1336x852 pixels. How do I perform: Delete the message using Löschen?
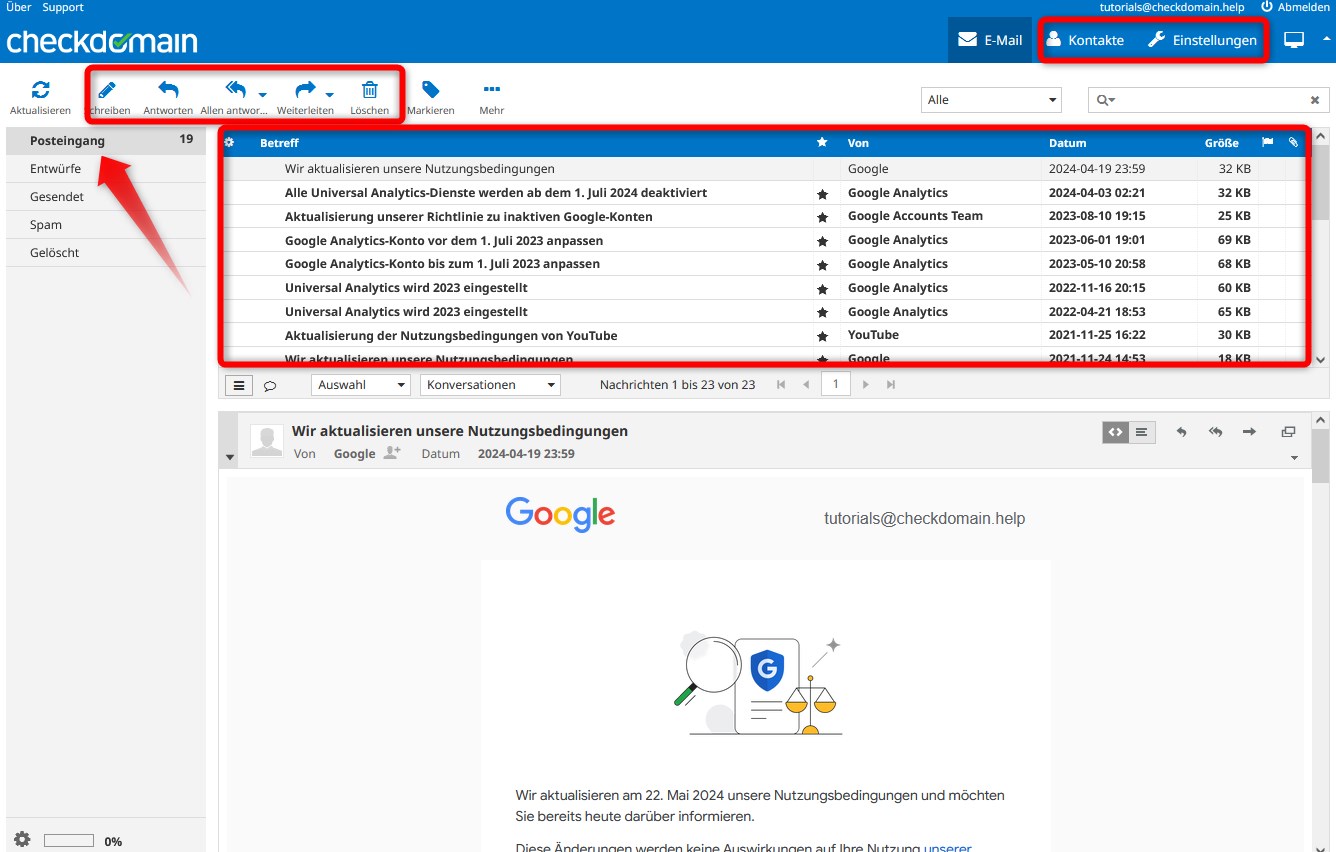tap(370, 98)
